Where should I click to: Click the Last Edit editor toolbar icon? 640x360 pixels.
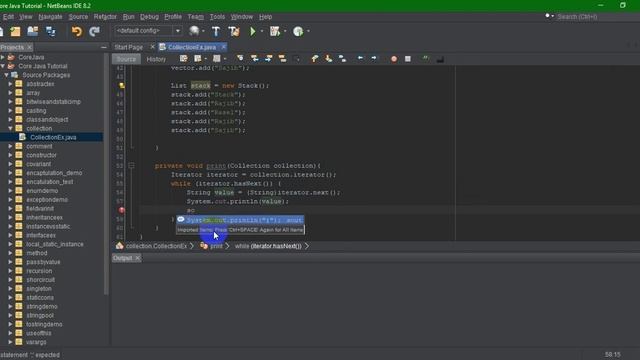tap(184, 59)
